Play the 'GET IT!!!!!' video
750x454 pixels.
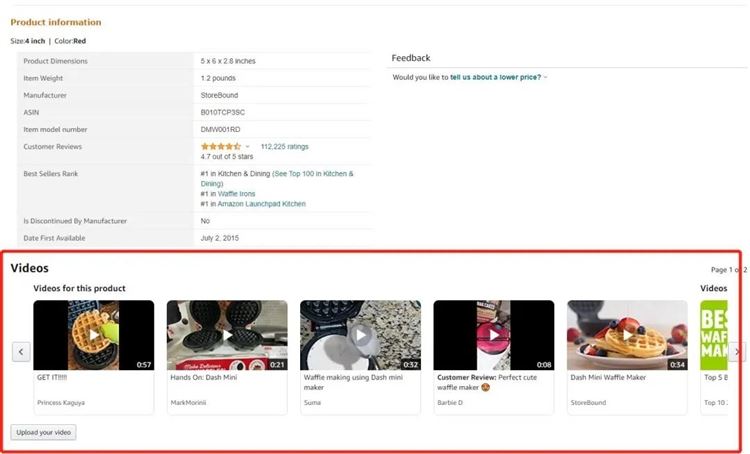(x=94, y=335)
